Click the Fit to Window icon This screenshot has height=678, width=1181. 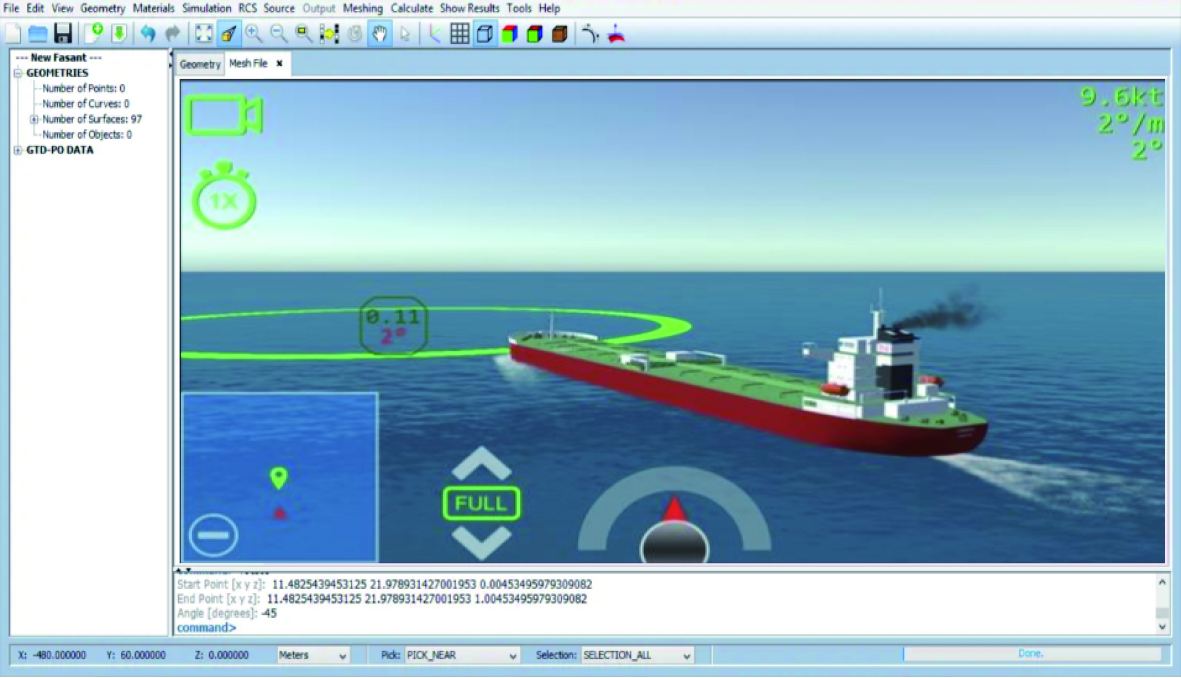pyautogui.click(x=203, y=33)
